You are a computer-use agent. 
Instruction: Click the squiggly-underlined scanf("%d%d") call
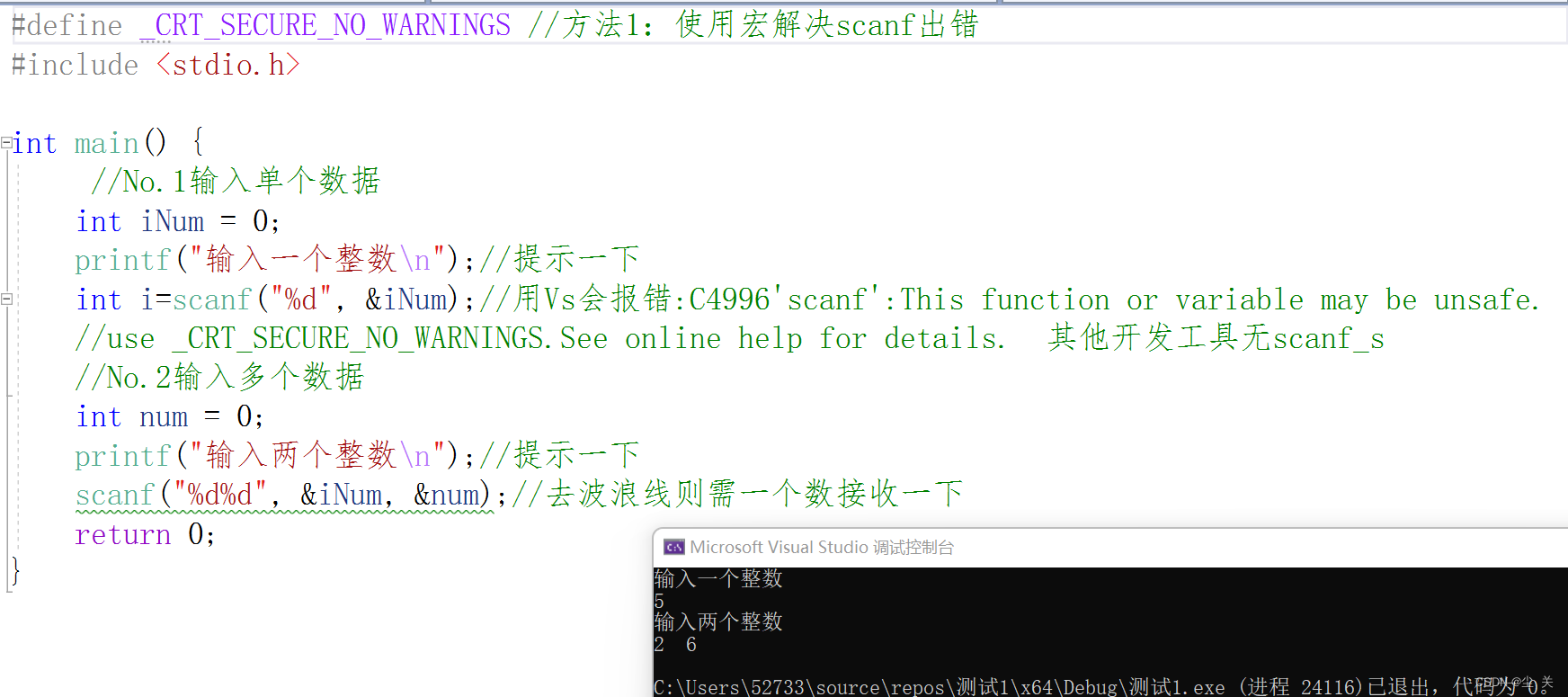[284, 496]
